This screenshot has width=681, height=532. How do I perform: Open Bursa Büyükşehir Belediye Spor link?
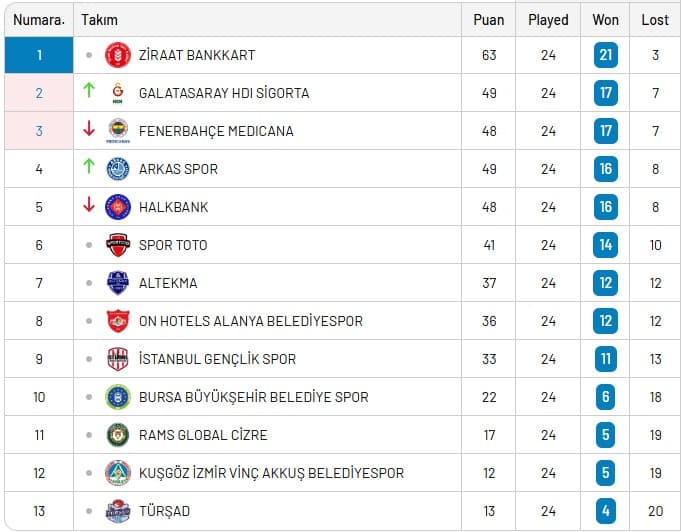click(253, 397)
